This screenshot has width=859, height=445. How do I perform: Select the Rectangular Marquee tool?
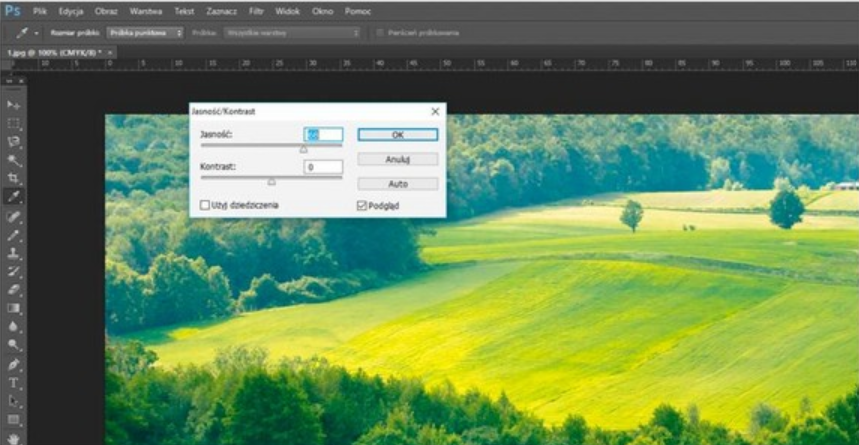click(14, 123)
